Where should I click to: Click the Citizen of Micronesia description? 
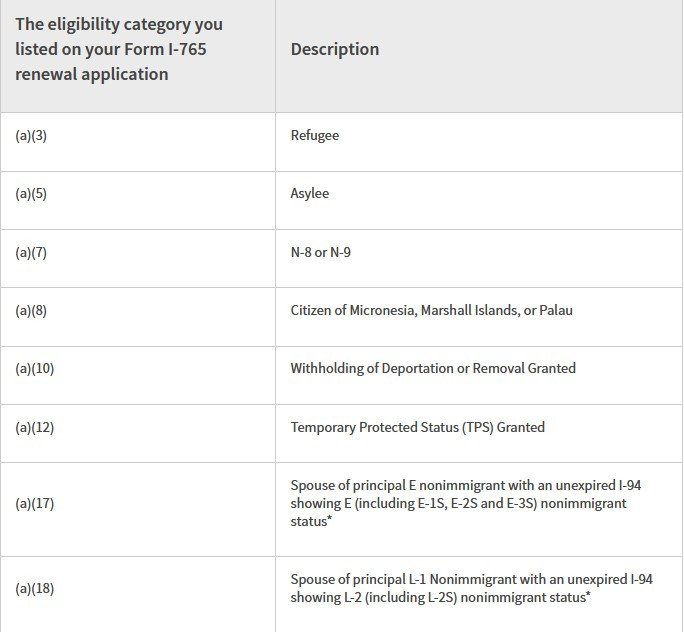[x=432, y=310]
